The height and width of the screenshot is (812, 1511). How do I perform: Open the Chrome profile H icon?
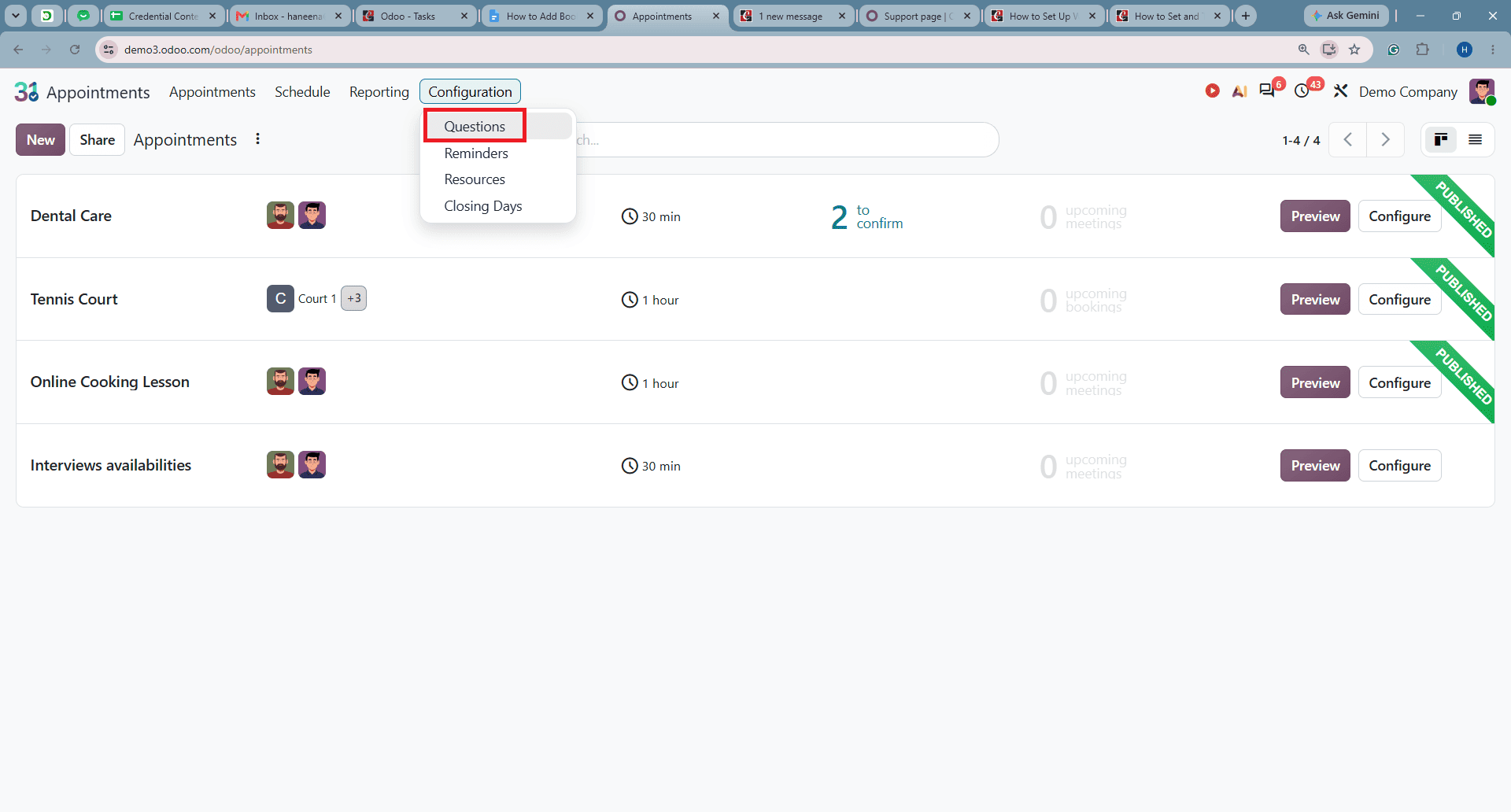click(x=1465, y=50)
